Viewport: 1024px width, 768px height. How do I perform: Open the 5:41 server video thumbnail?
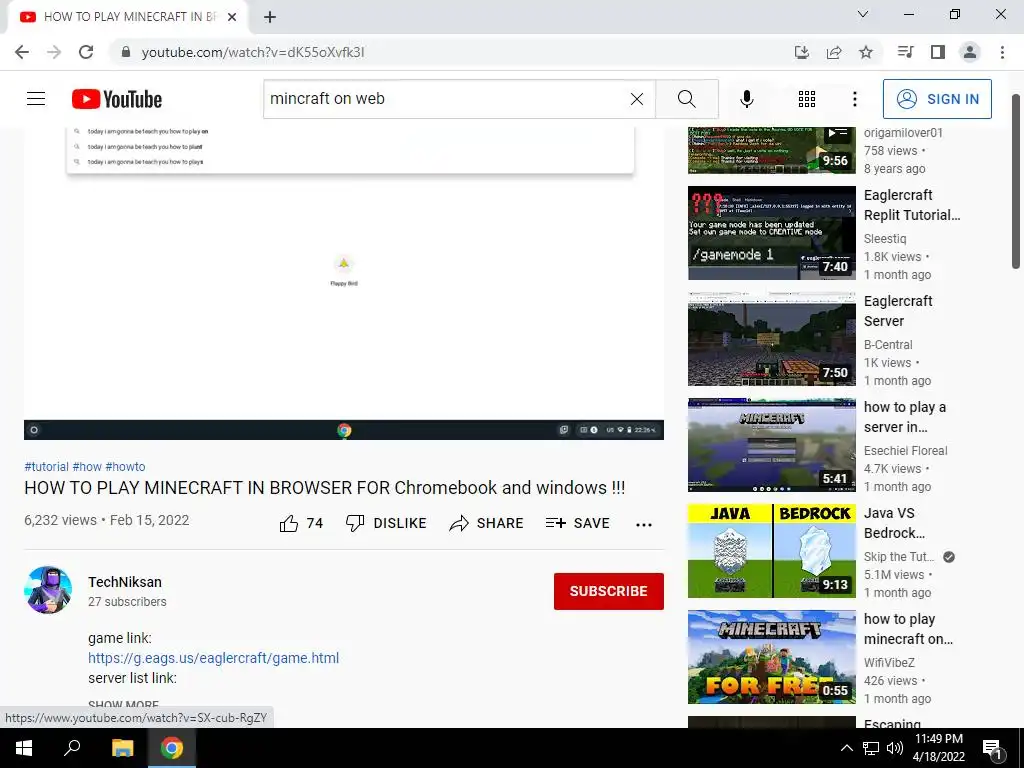click(x=771, y=445)
